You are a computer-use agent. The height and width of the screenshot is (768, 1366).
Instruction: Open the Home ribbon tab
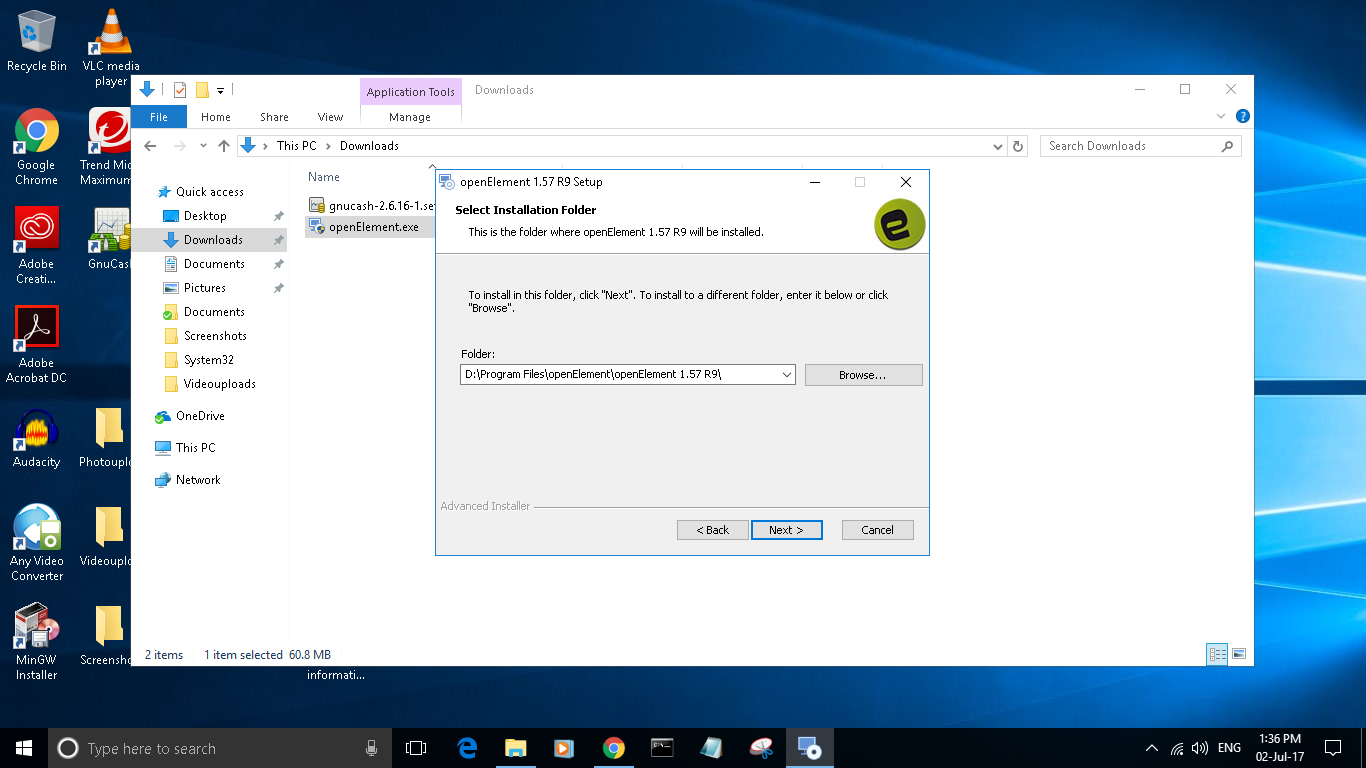(x=215, y=117)
